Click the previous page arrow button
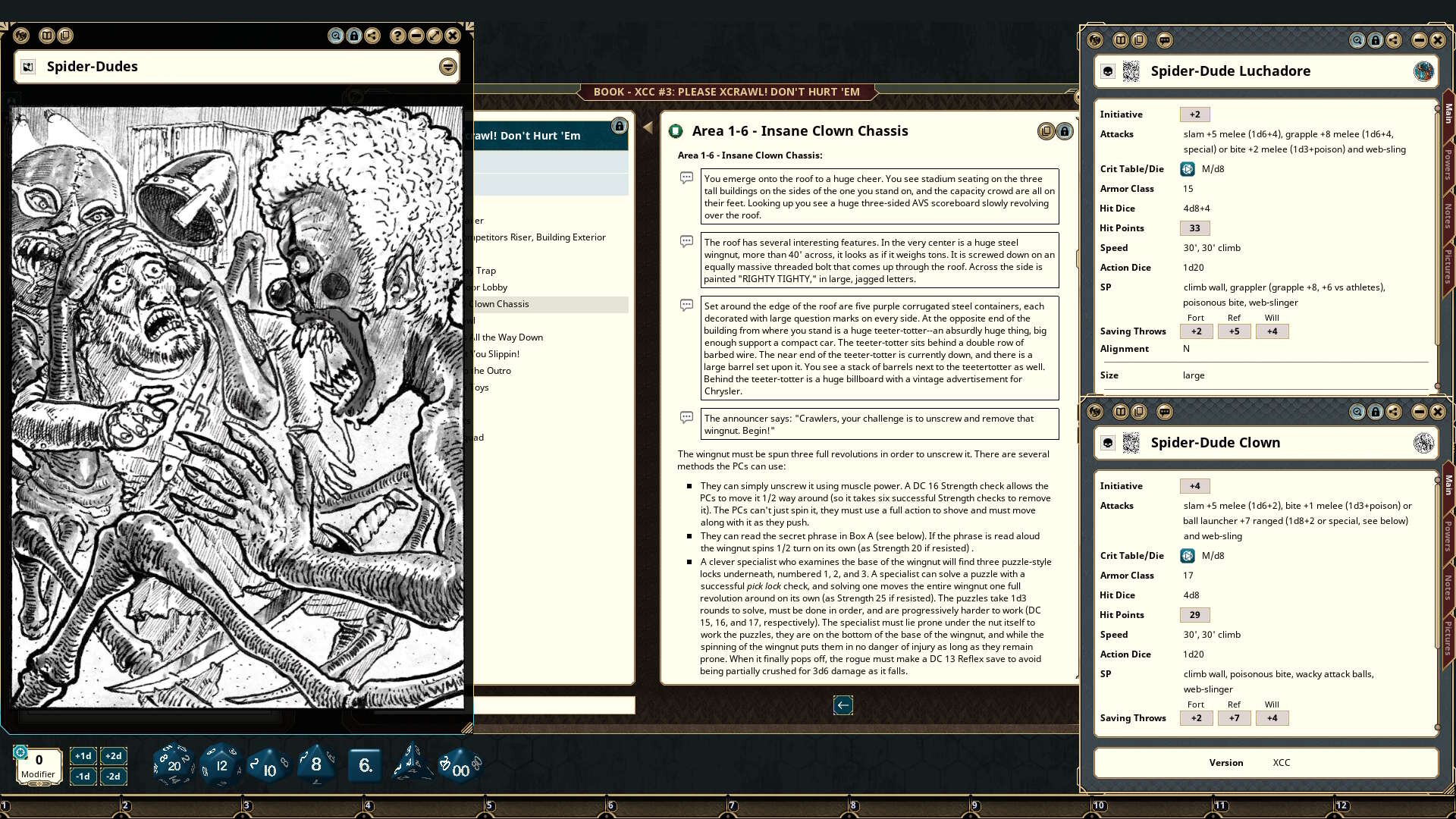This screenshot has height=819, width=1456. [x=843, y=705]
